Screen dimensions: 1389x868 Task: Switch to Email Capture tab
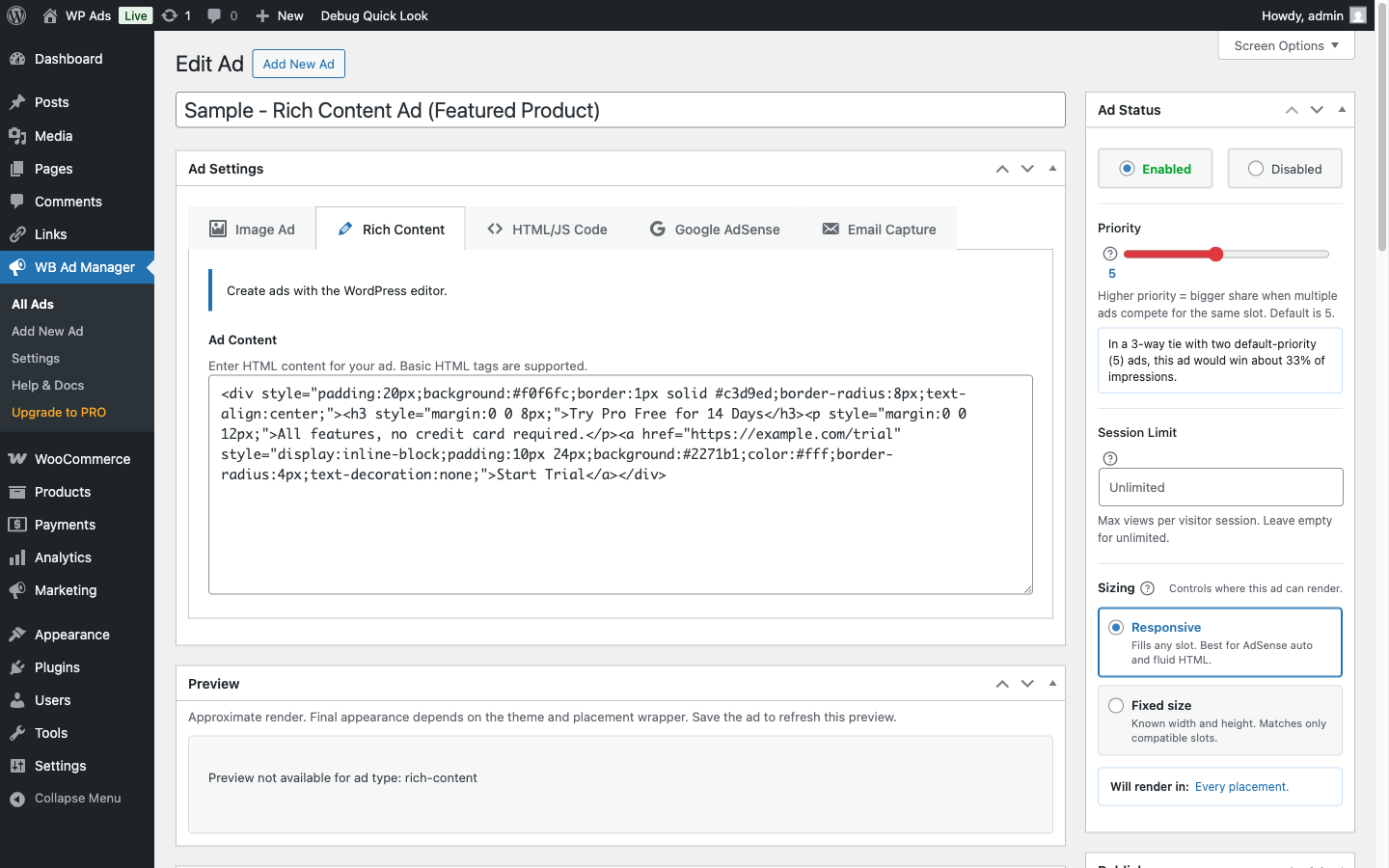tap(879, 230)
